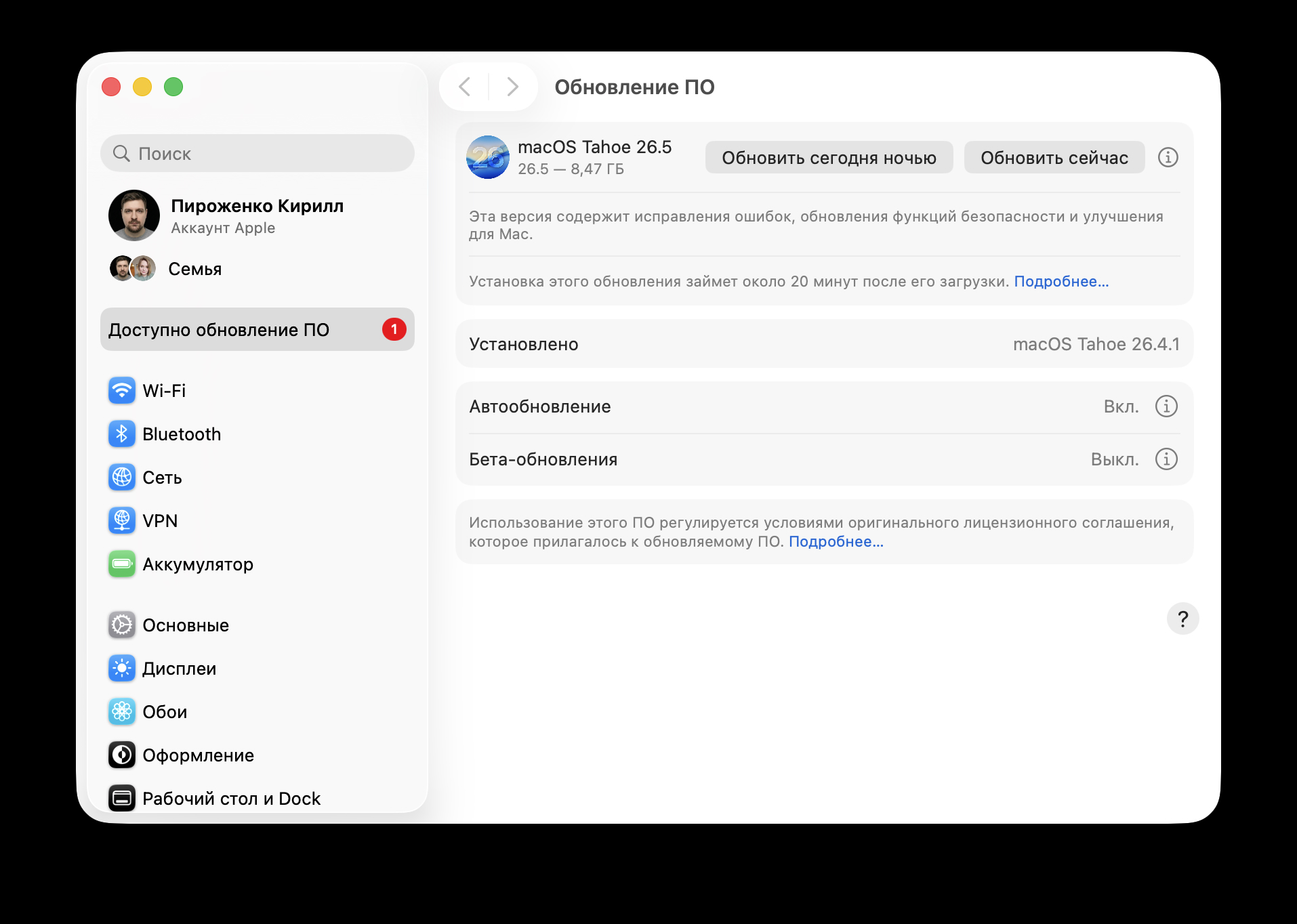This screenshot has height=924, width=1297.
Task: Click macOS Tahoe 26.5 update title
Action: tap(594, 147)
